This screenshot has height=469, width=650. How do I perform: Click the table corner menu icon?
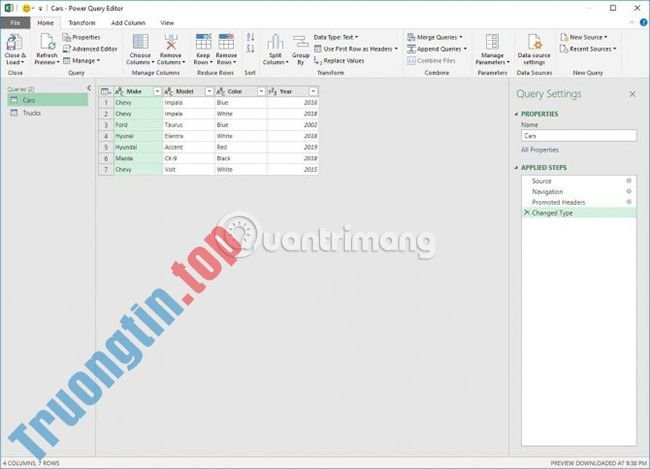pyautogui.click(x=106, y=92)
